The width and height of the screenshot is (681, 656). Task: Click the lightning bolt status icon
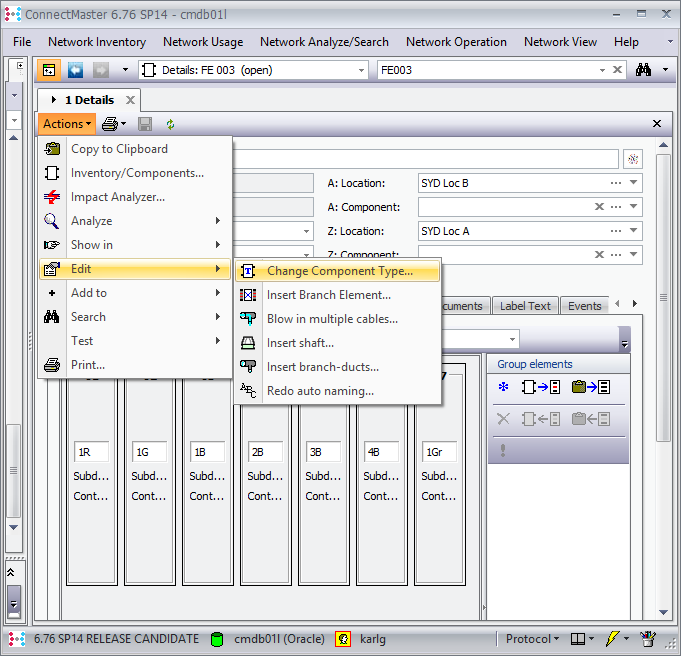click(612, 639)
